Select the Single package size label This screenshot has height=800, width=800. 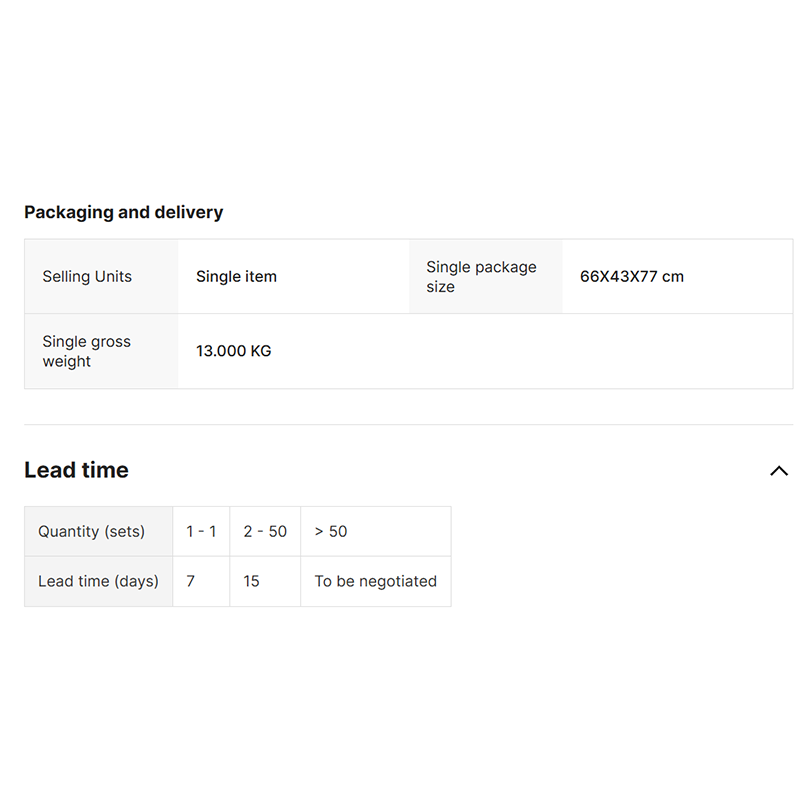[481, 277]
